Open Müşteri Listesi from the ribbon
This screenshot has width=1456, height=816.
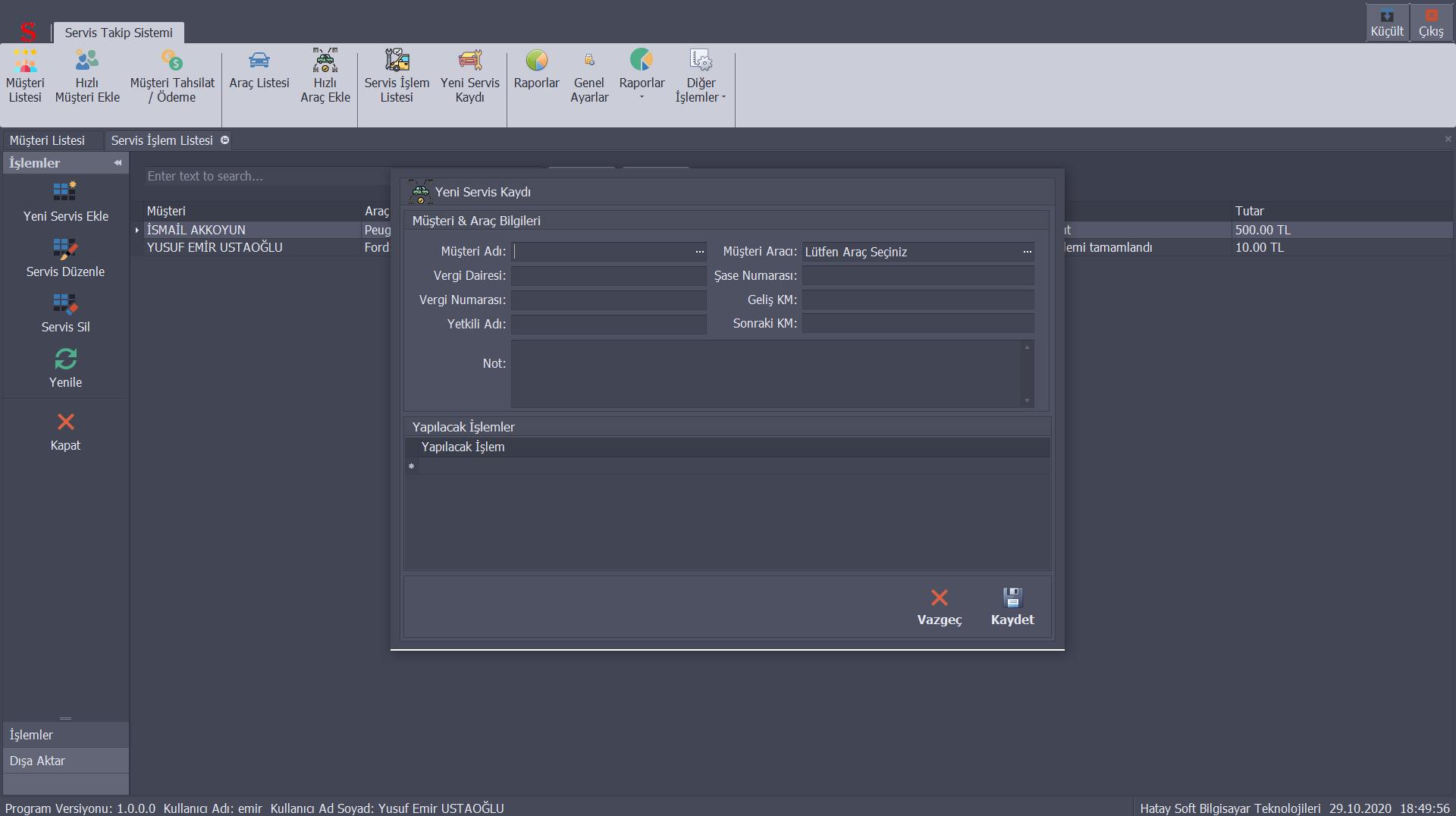pos(25,76)
